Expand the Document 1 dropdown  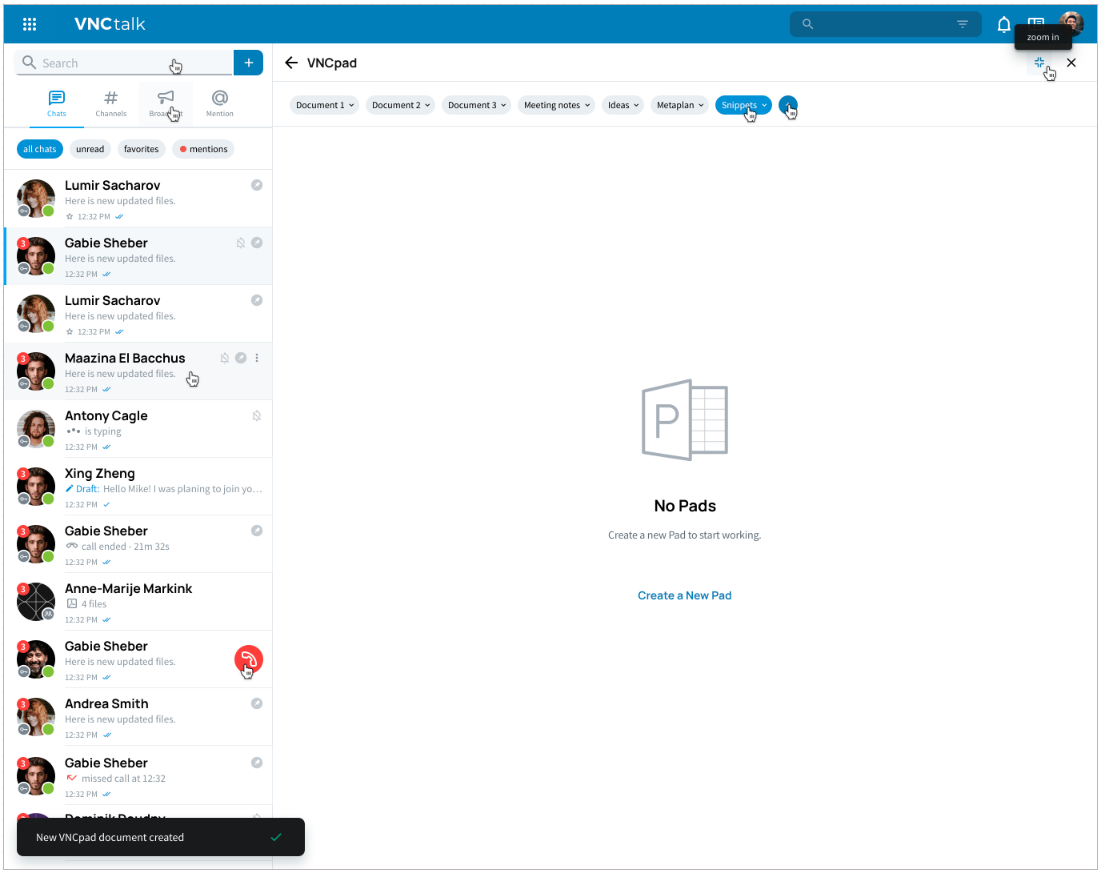[x=325, y=105]
